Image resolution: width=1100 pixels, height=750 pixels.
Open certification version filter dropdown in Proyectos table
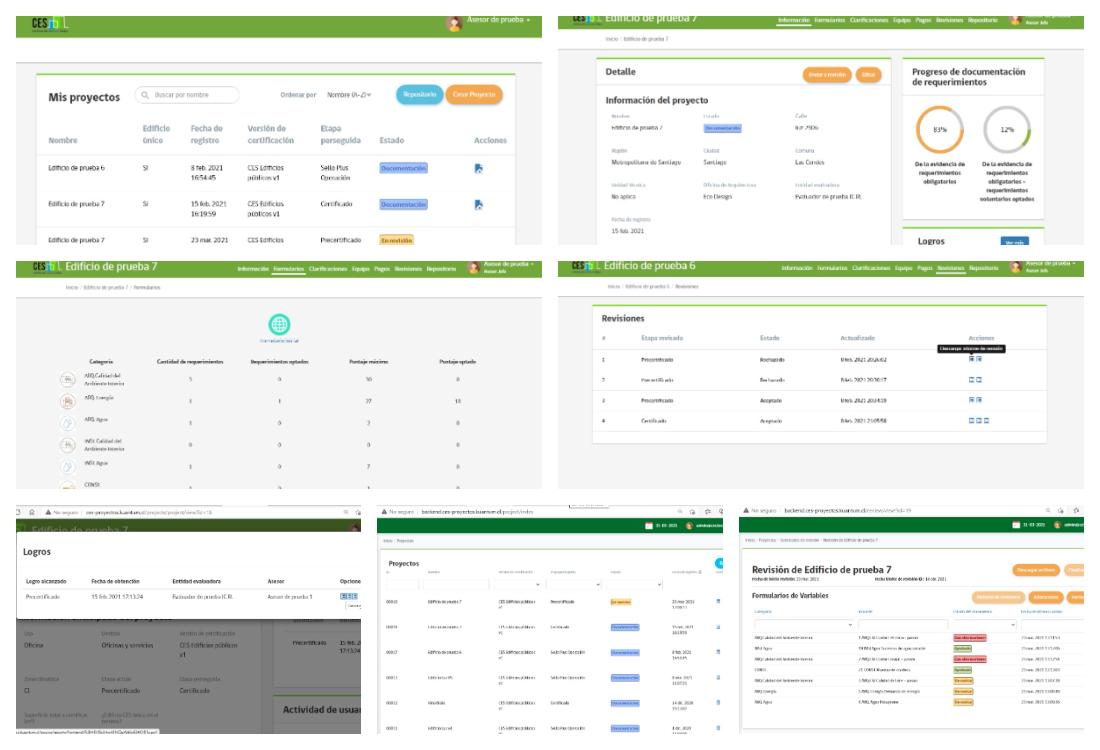tap(537, 584)
